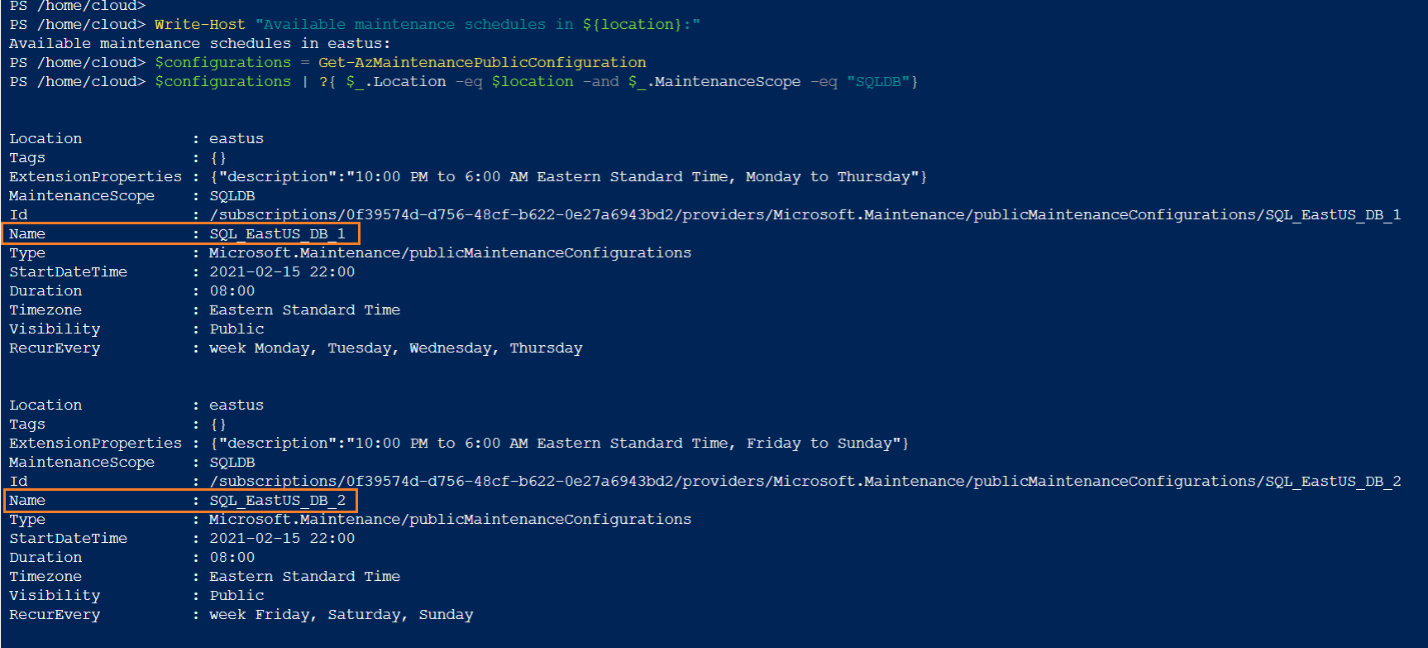Click the "SQLDB" string in the filter command
The image size is (1428, 648).
pyautogui.click(x=878, y=81)
